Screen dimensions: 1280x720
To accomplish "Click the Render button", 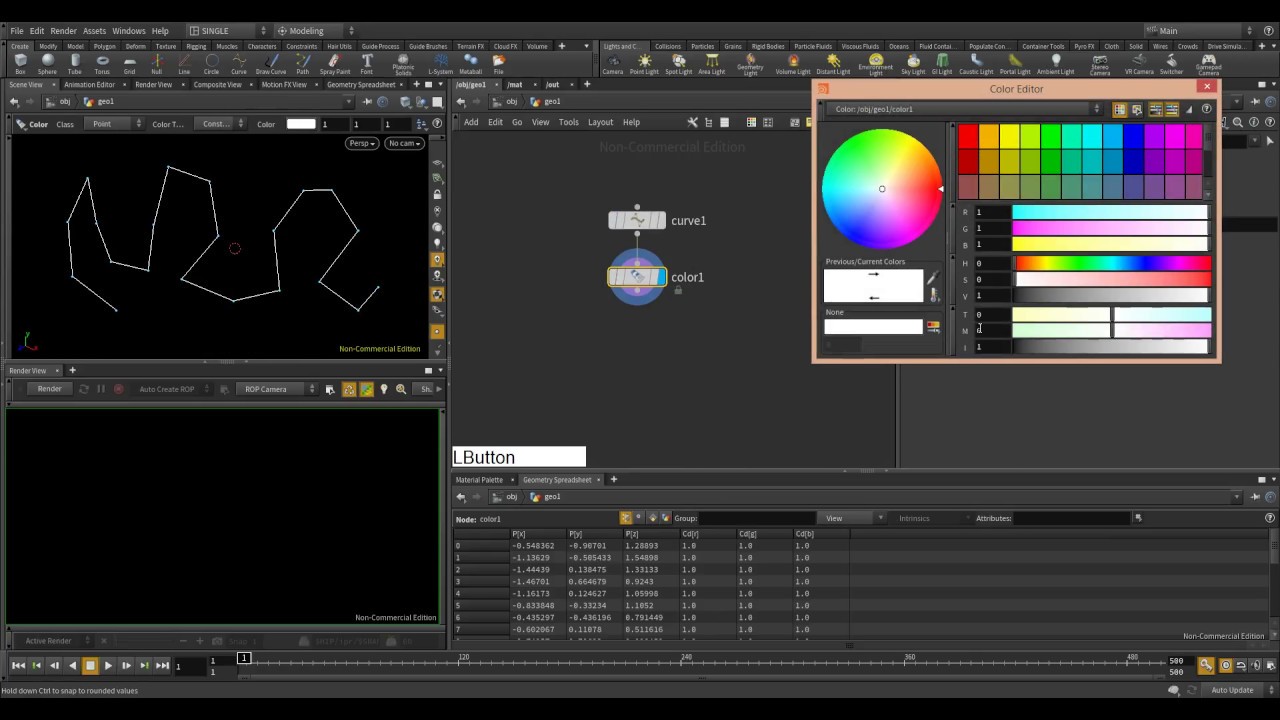I will pyautogui.click(x=49, y=389).
